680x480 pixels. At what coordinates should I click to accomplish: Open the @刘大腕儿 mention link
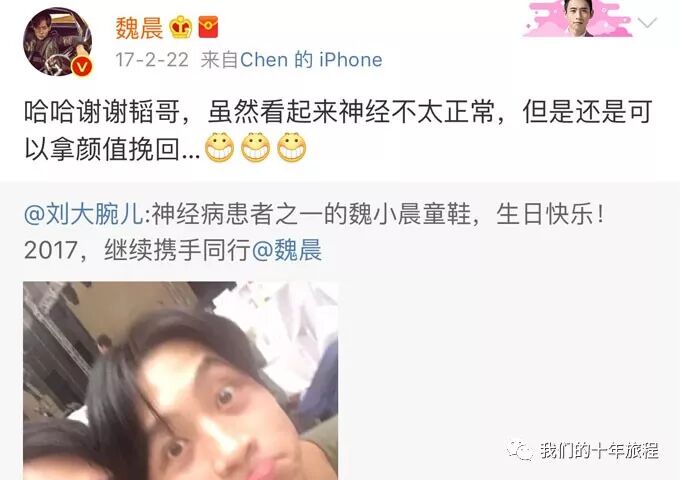coord(83,214)
